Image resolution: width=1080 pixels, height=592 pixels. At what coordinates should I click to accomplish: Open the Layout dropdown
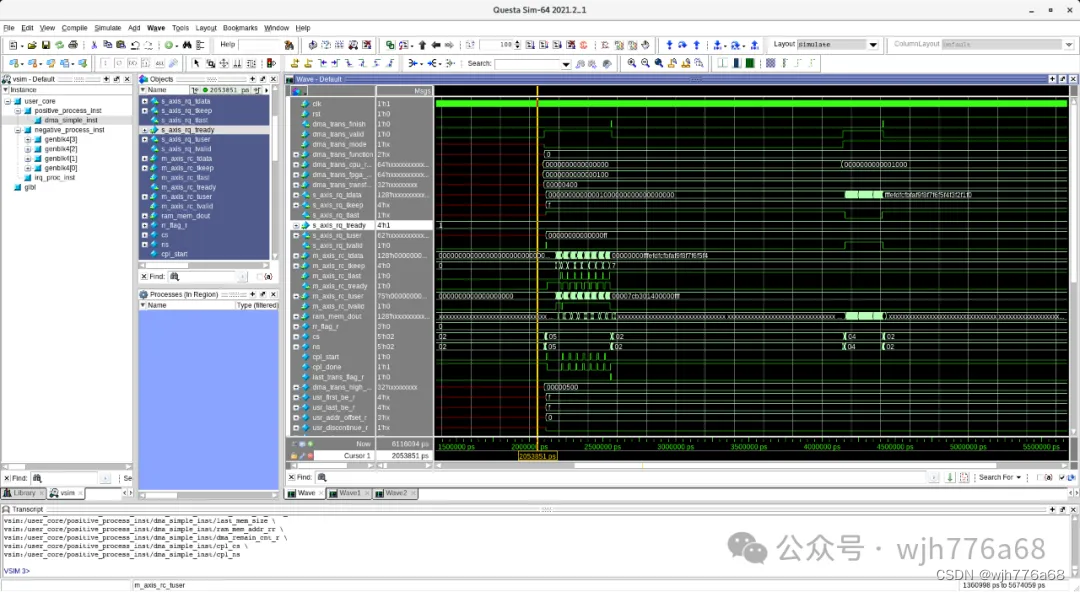click(x=873, y=45)
